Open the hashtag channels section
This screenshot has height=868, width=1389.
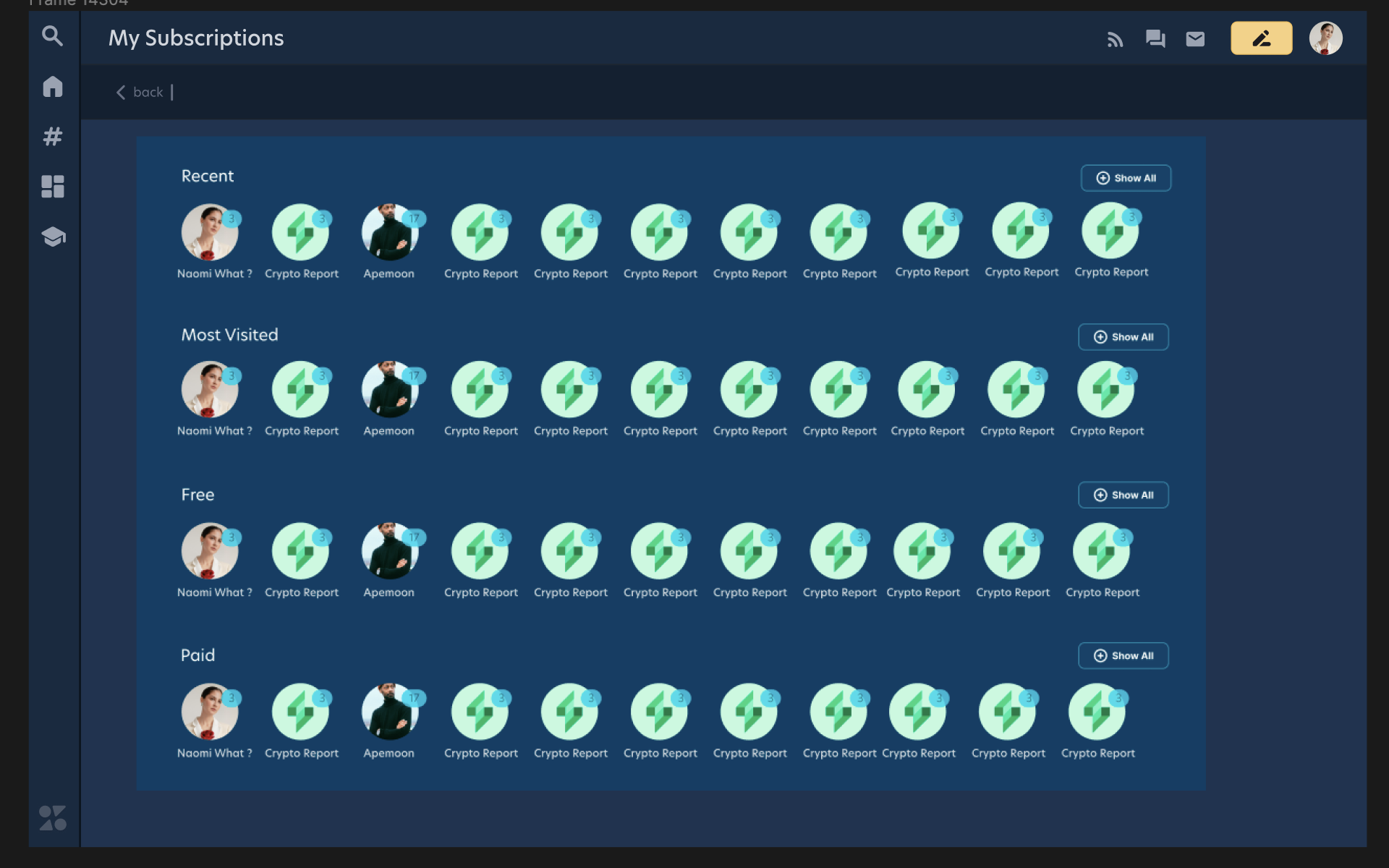click(52, 137)
